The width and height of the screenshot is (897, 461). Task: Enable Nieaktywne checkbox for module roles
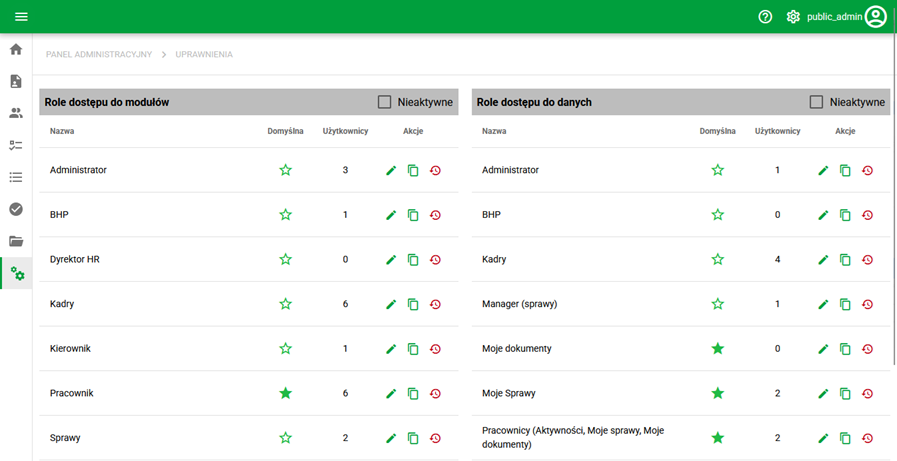(385, 102)
